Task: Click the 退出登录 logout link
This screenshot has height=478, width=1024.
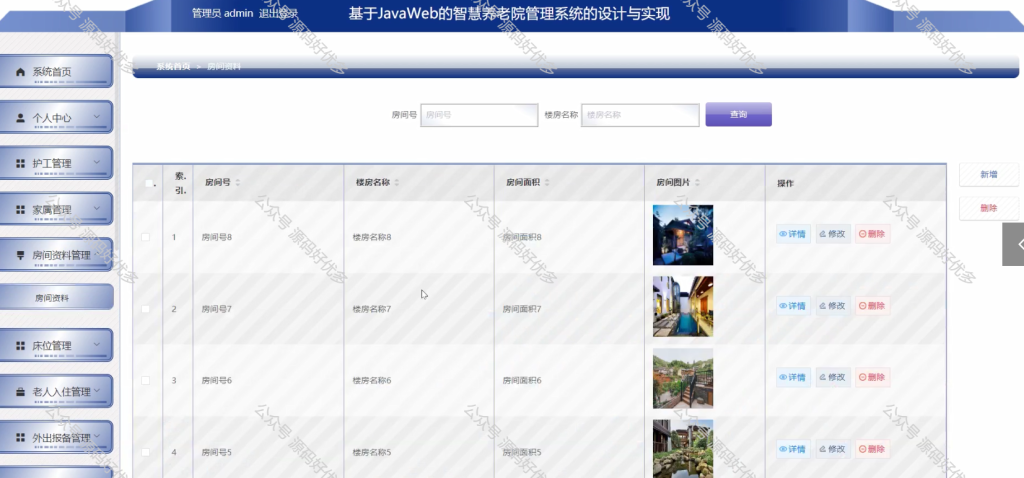Action: [278, 13]
